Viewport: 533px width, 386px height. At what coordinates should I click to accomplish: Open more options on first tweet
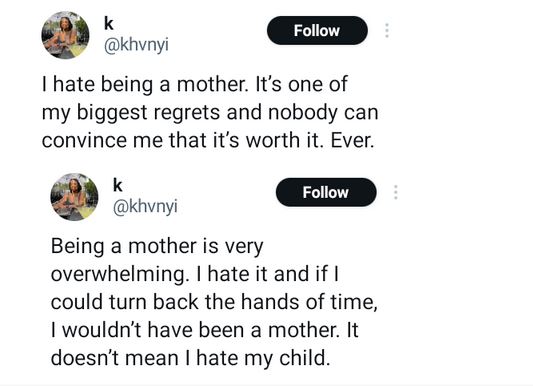386,31
